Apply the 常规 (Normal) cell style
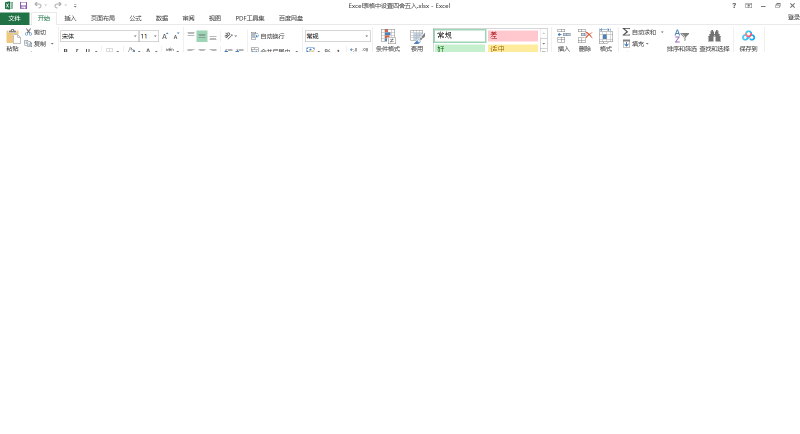This screenshot has width=800, height=434. coord(460,35)
